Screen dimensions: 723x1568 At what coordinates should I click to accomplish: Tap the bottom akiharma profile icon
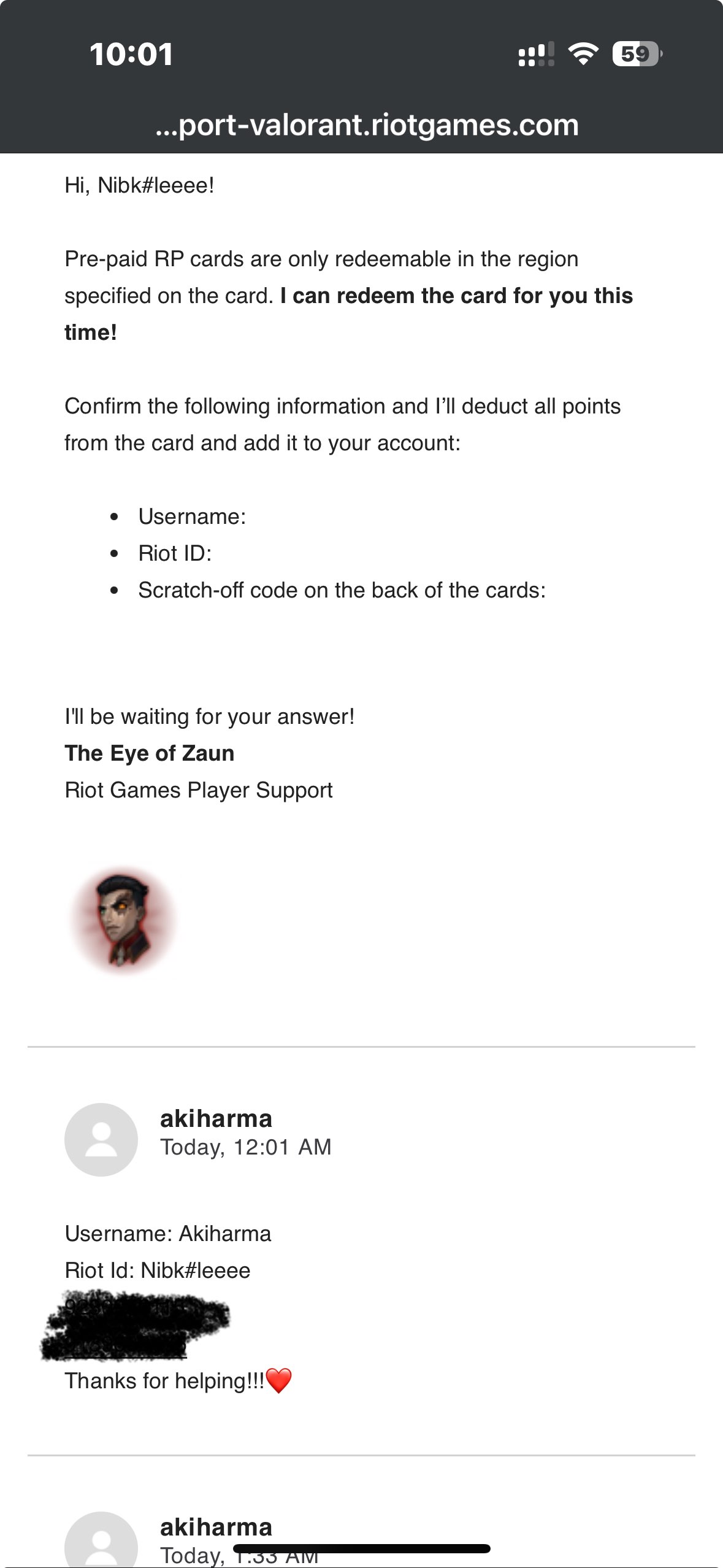point(101,1540)
